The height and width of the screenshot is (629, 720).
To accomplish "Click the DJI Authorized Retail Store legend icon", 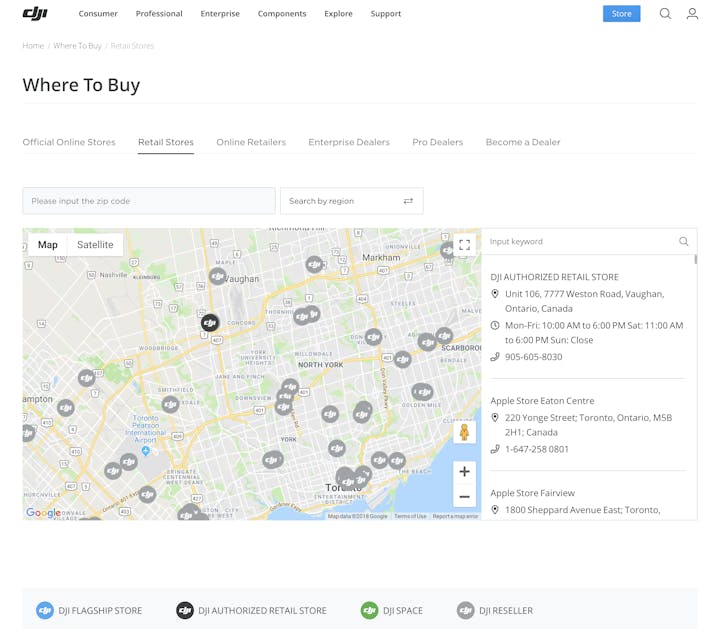I will (x=185, y=611).
